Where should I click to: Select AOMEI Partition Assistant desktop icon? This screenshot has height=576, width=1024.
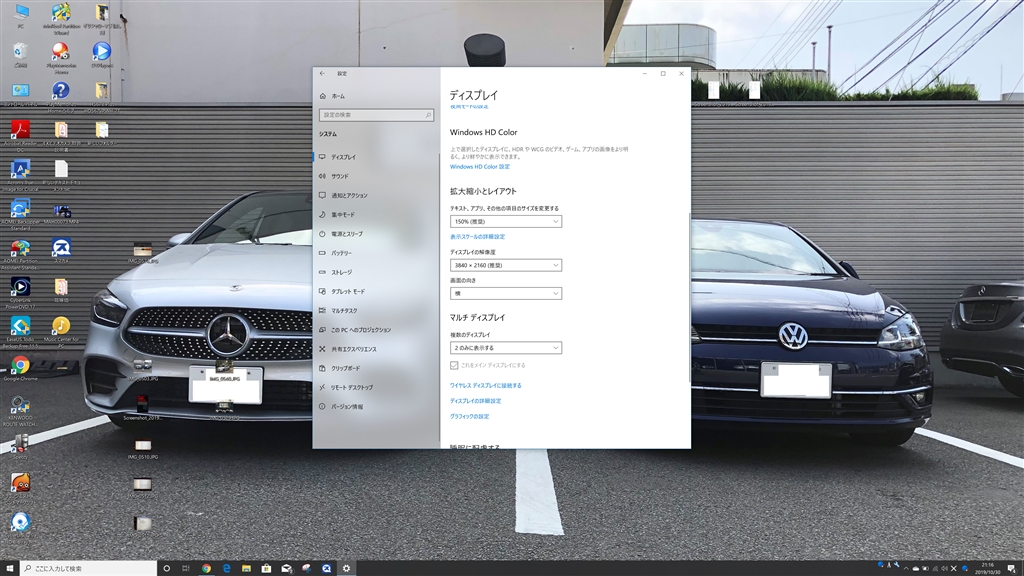pyautogui.click(x=20, y=253)
